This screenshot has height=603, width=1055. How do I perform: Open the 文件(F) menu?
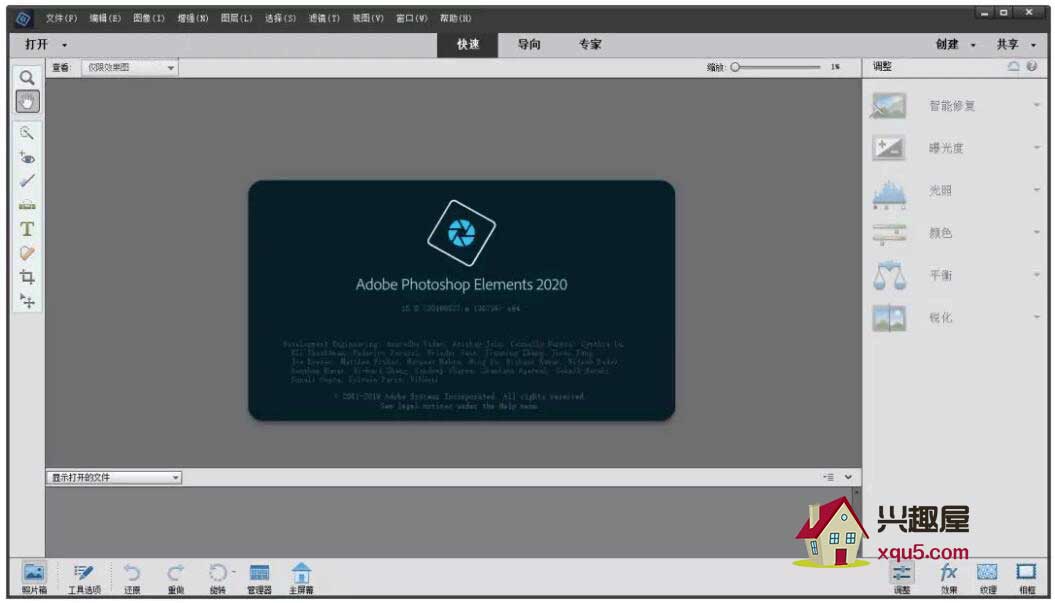point(61,18)
